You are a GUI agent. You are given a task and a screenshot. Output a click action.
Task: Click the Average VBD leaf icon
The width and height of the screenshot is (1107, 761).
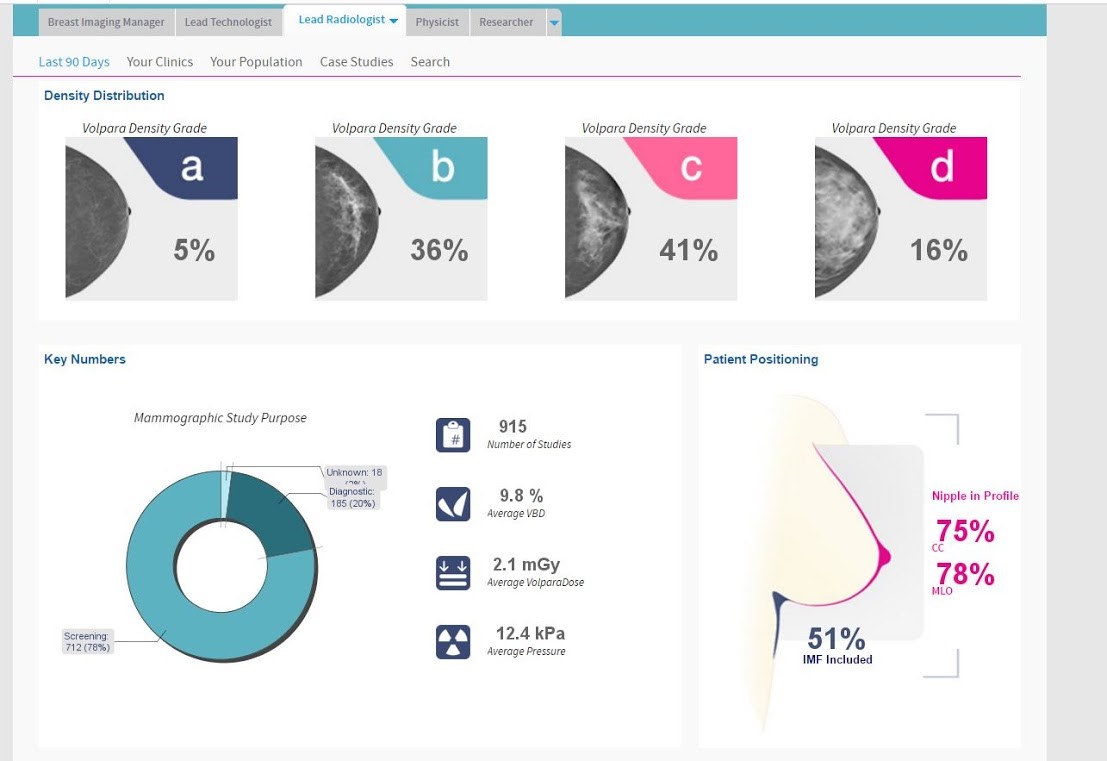[x=453, y=503]
